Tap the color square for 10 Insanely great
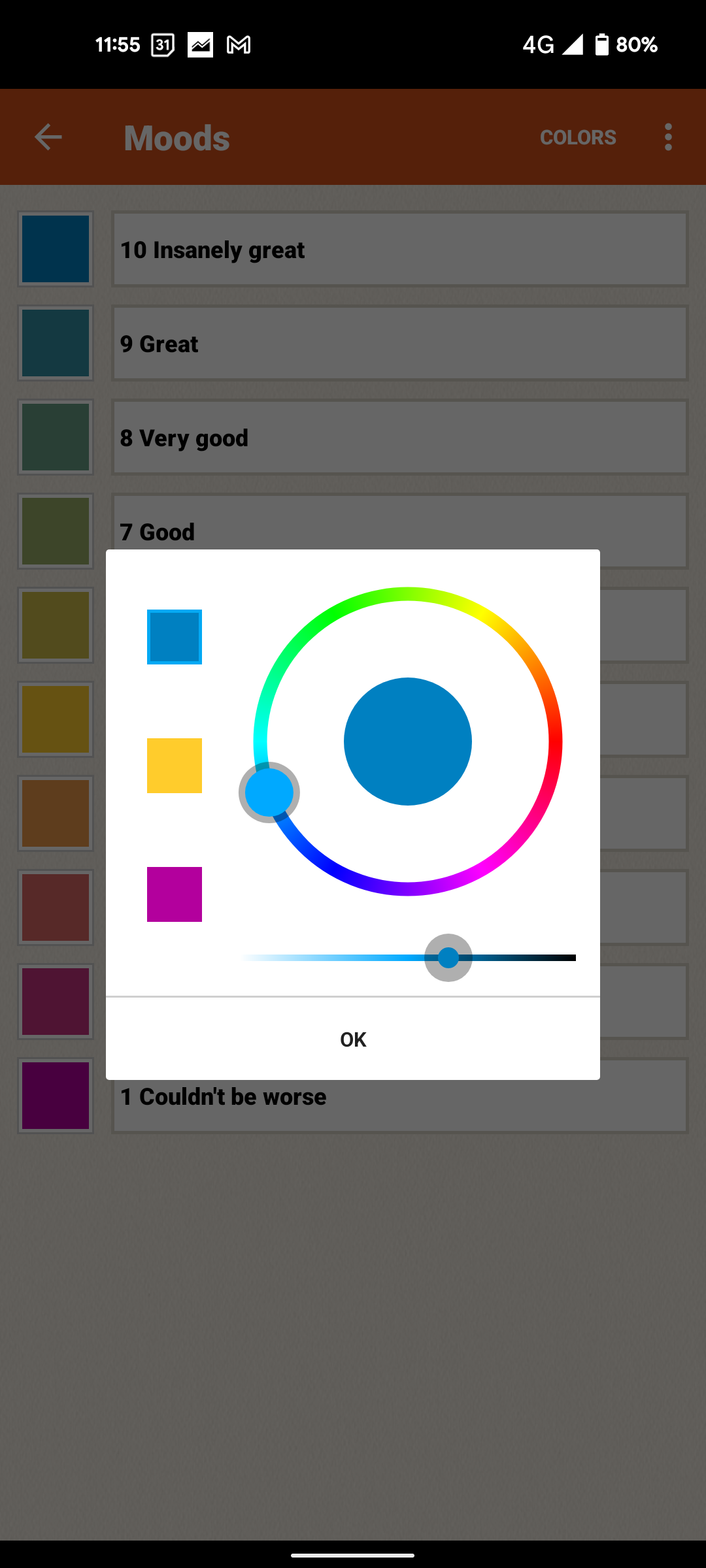Viewport: 706px width, 1568px height. click(x=56, y=249)
